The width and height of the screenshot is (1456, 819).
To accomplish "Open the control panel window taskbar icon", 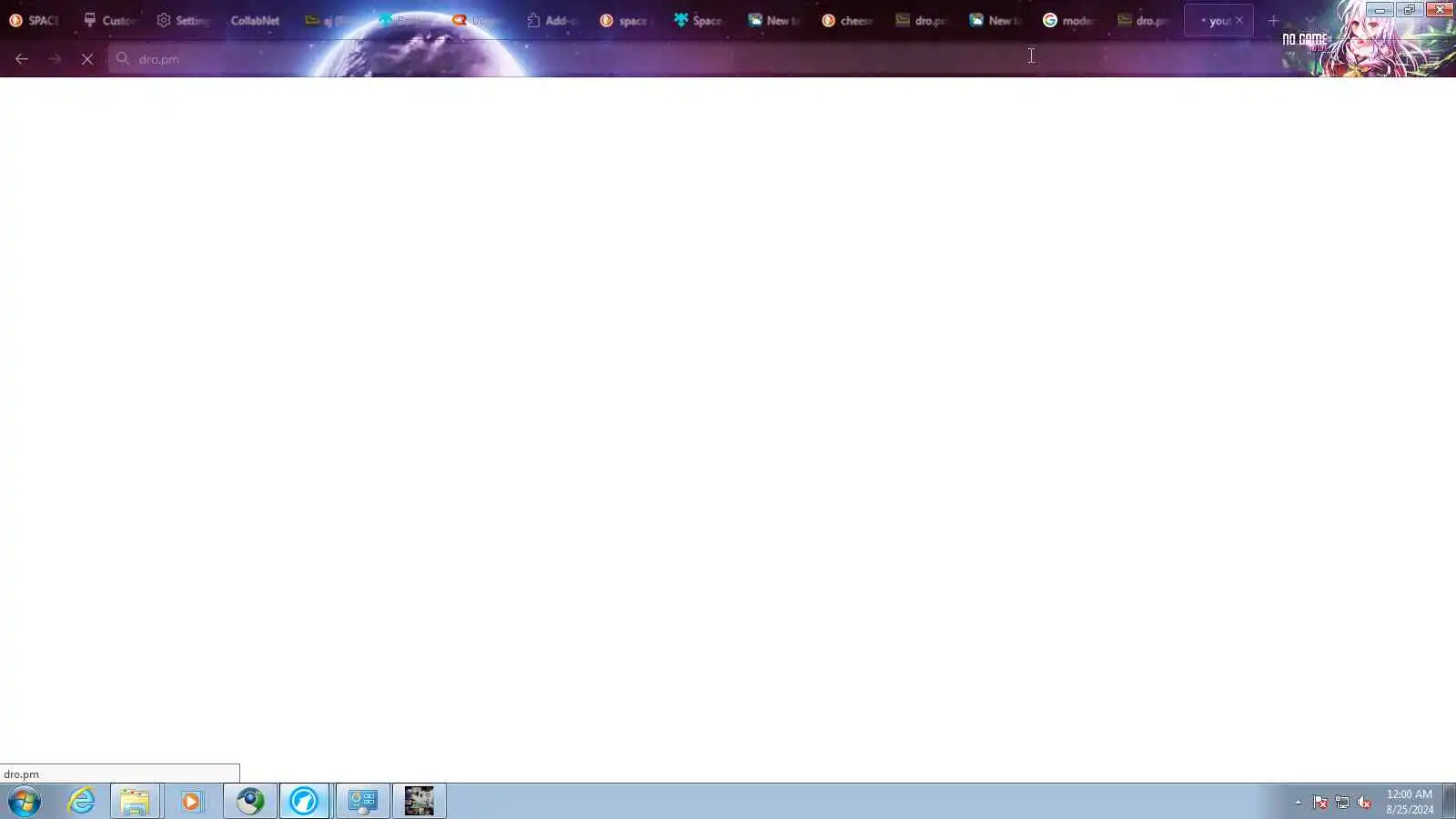I will pos(363,802).
